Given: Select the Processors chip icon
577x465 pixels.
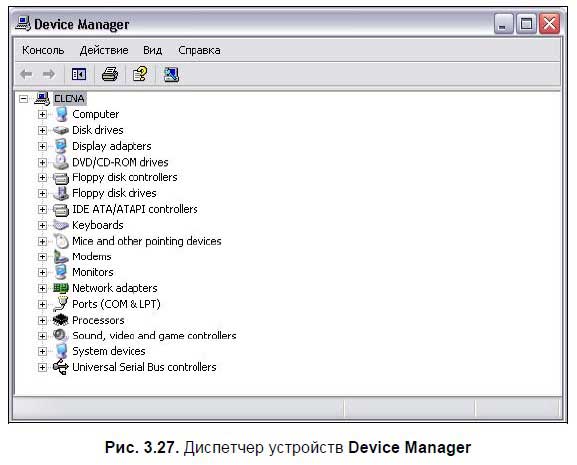Looking at the screenshot, I should click(x=61, y=320).
